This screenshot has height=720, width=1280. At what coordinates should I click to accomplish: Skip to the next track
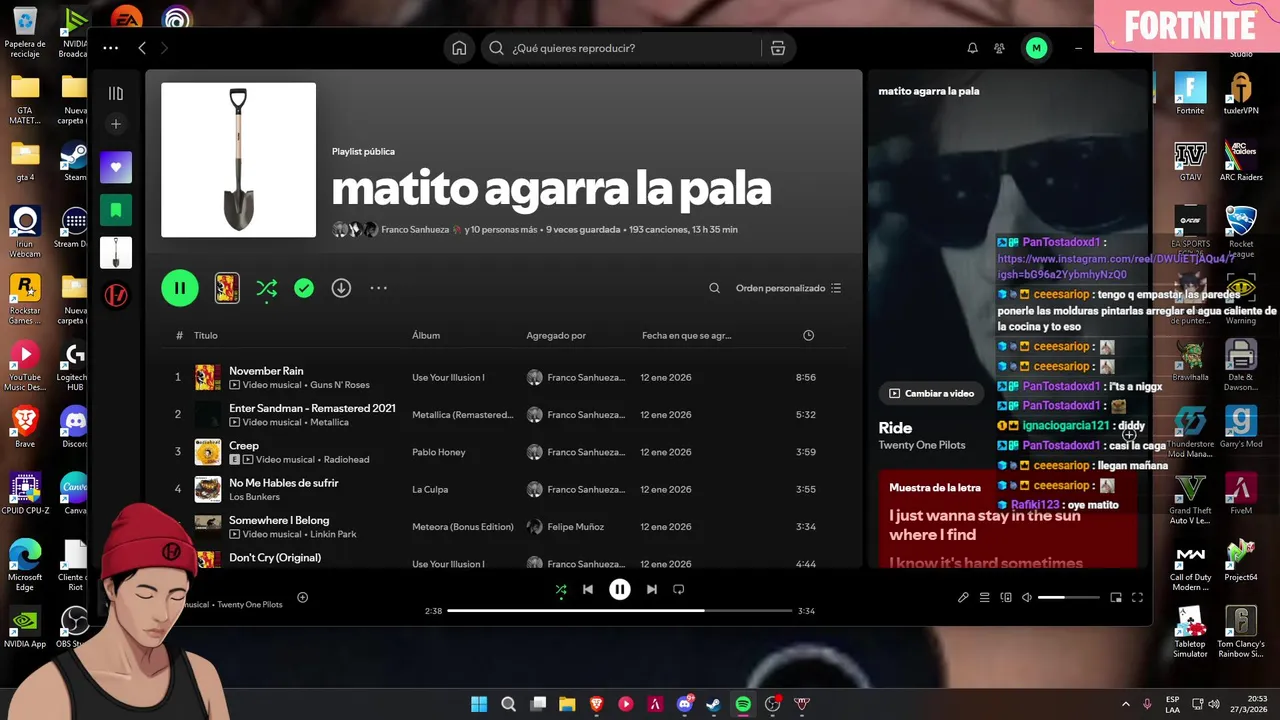click(x=652, y=590)
